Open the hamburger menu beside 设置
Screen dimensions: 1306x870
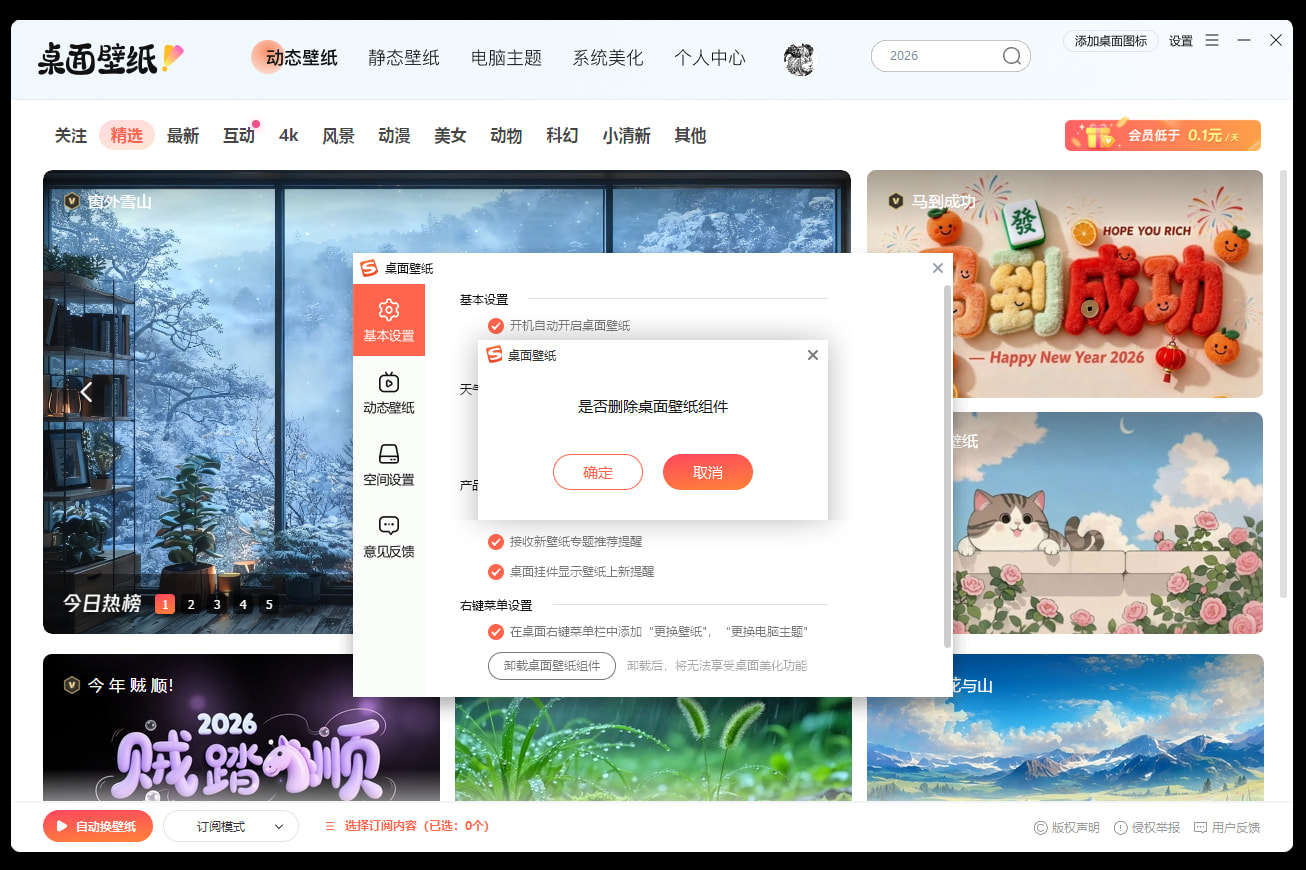pos(1212,41)
